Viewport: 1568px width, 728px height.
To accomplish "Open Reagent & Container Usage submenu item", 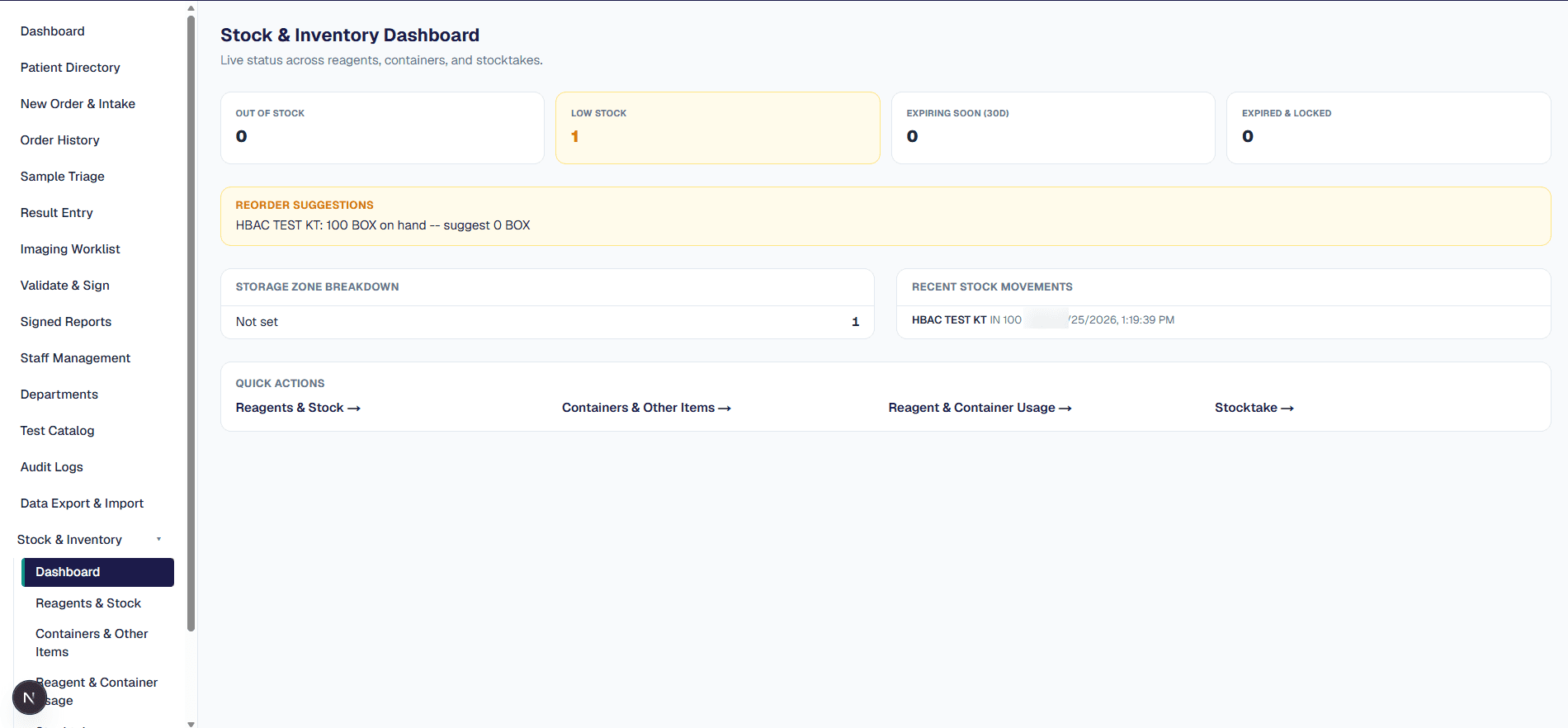I will [97, 692].
